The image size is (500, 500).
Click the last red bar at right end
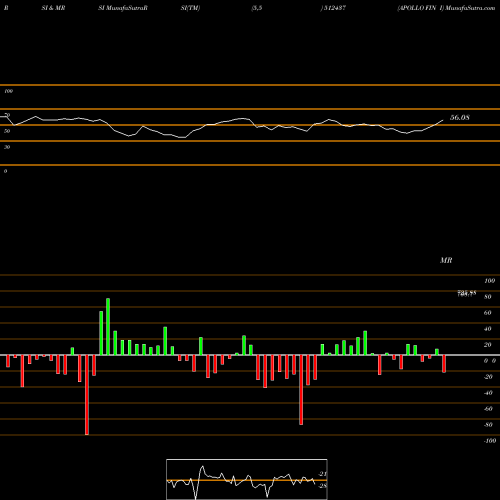pyautogui.click(x=444, y=364)
